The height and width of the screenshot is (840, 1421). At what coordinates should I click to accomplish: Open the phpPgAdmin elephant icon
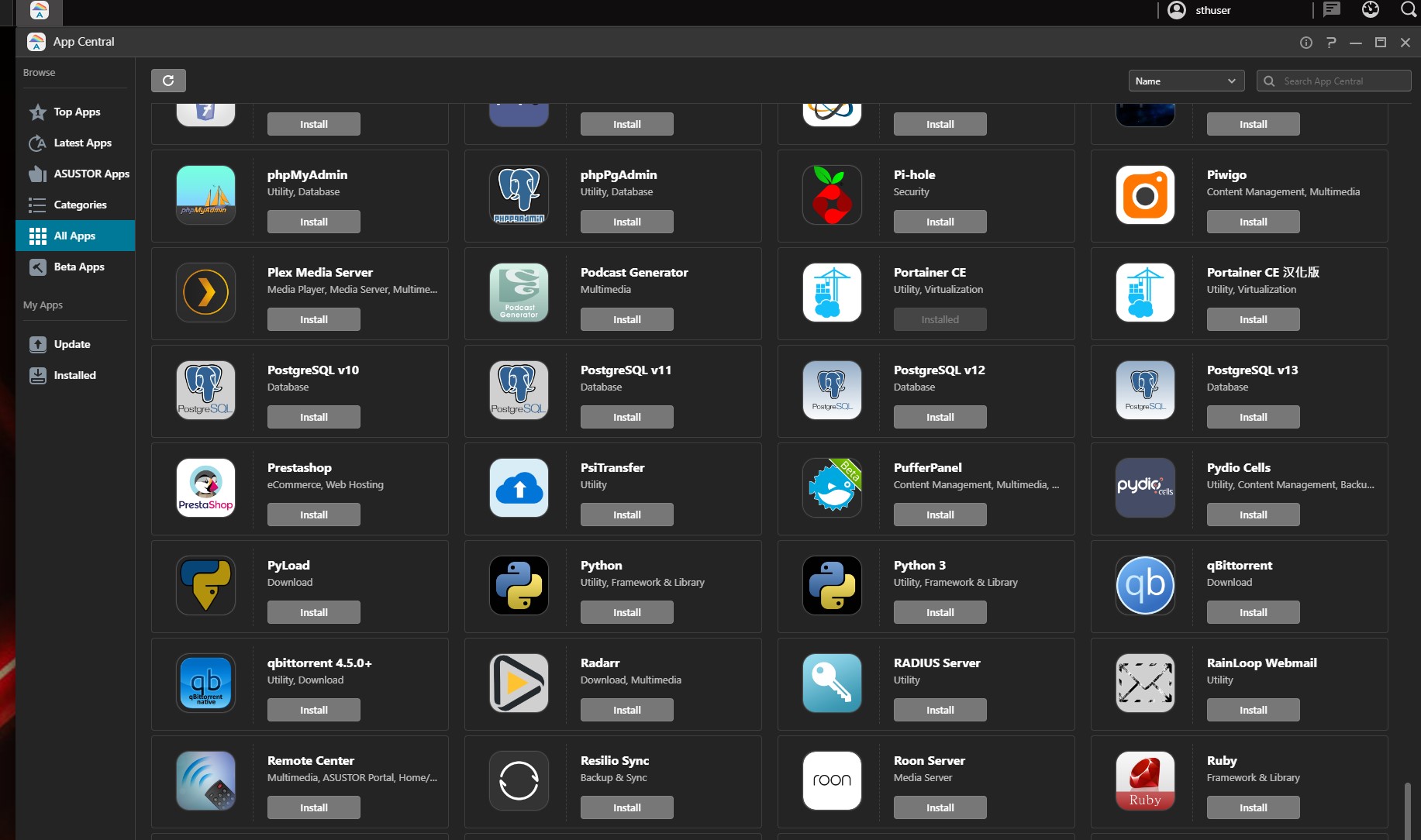click(519, 195)
